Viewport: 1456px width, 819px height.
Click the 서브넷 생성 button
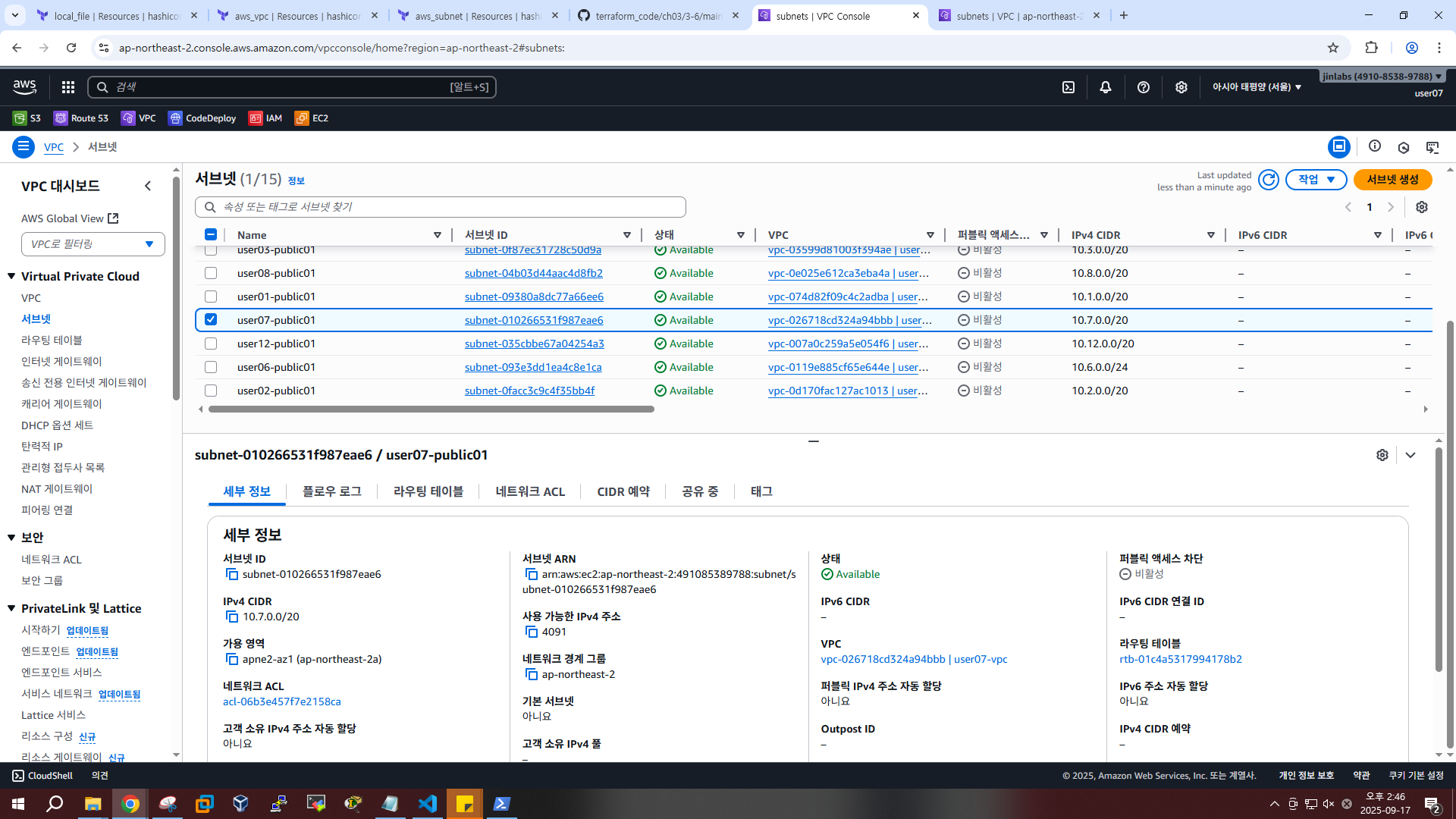(1392, 180)
